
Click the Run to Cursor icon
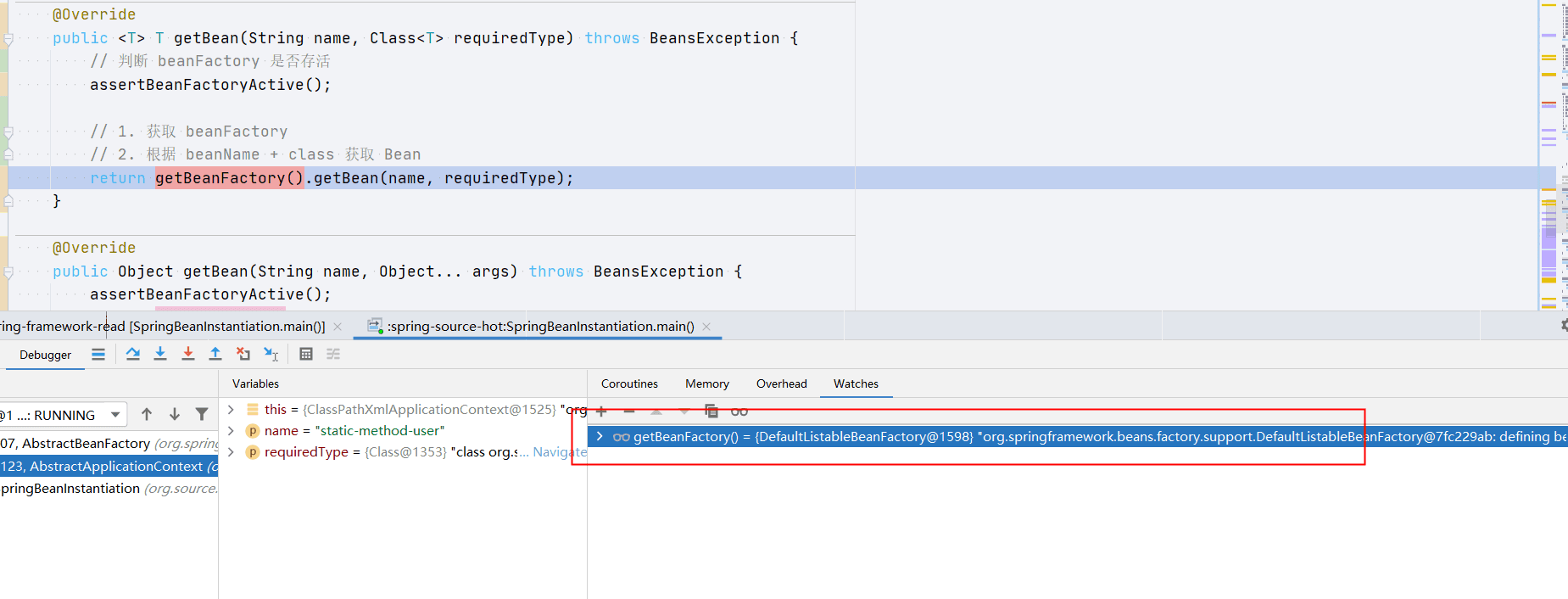(x=271, y=354)
